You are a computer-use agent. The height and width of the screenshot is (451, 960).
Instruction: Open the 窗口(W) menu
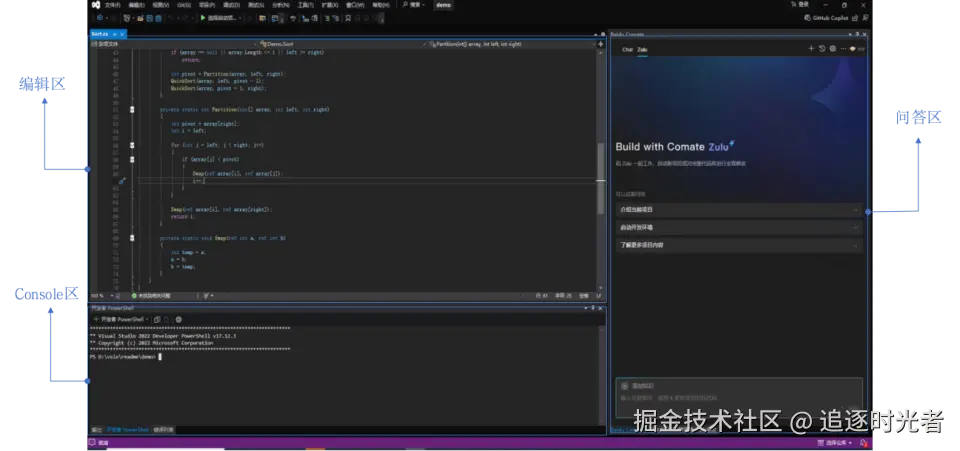354,5
